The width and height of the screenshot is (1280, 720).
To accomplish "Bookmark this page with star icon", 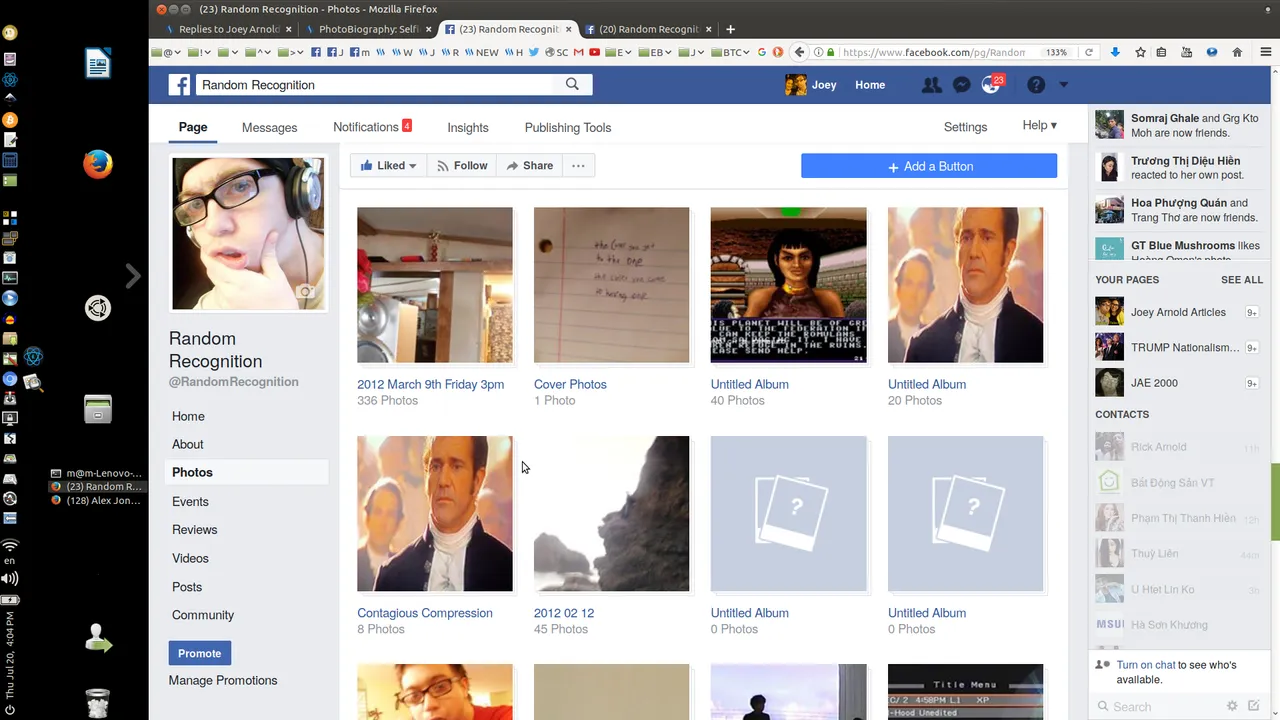I will (1140, 52).
